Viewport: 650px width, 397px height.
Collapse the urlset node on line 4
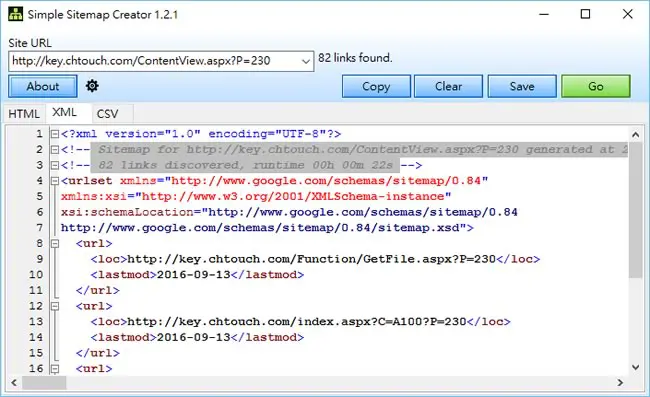point(55,181)
